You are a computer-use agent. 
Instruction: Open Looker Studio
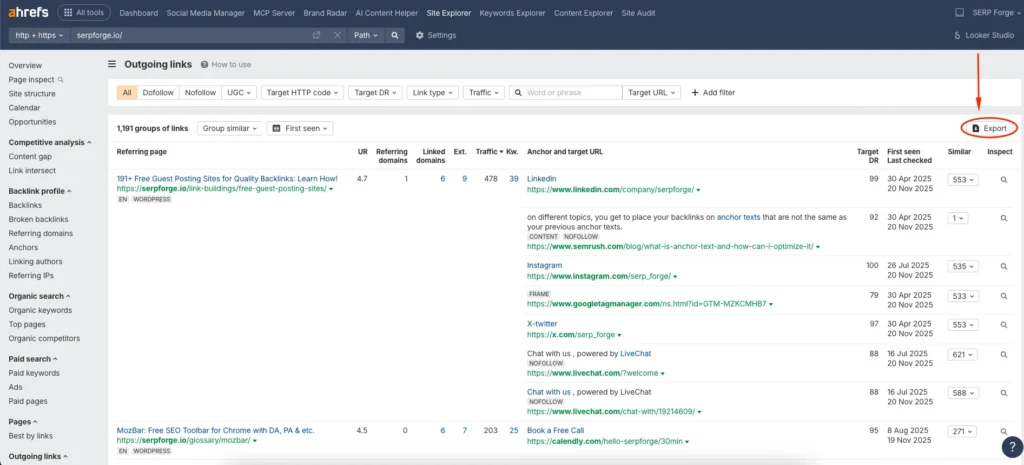coord(984,35)
